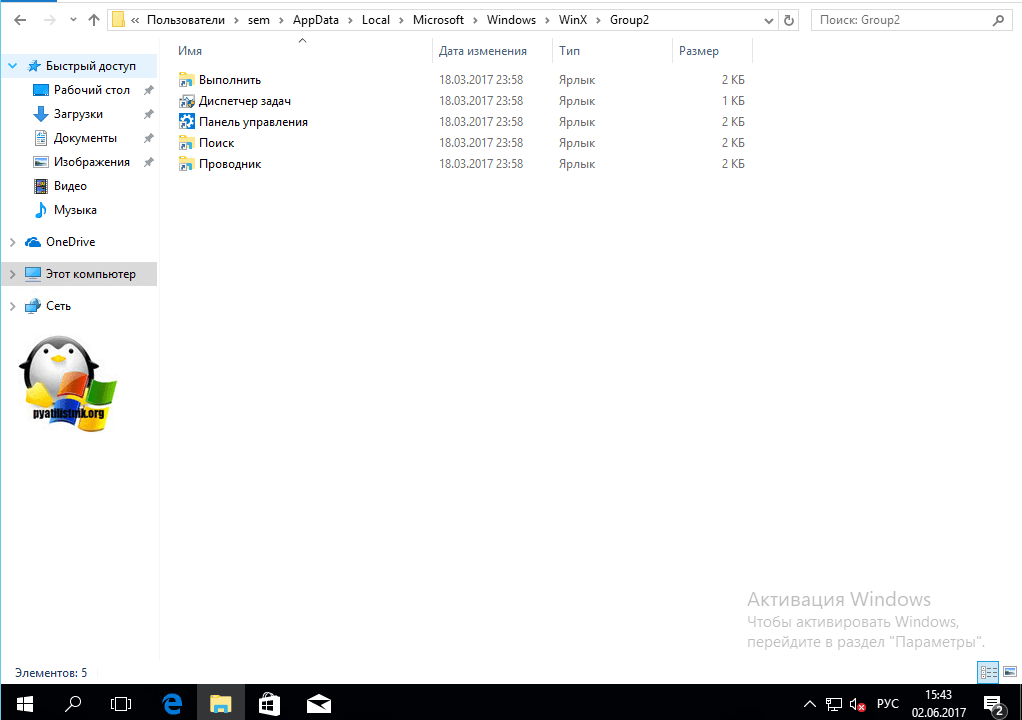Open the Windows Store taskbar icon
The height and width of the screenshot is (720, 1022).
[x=269, y=703]
